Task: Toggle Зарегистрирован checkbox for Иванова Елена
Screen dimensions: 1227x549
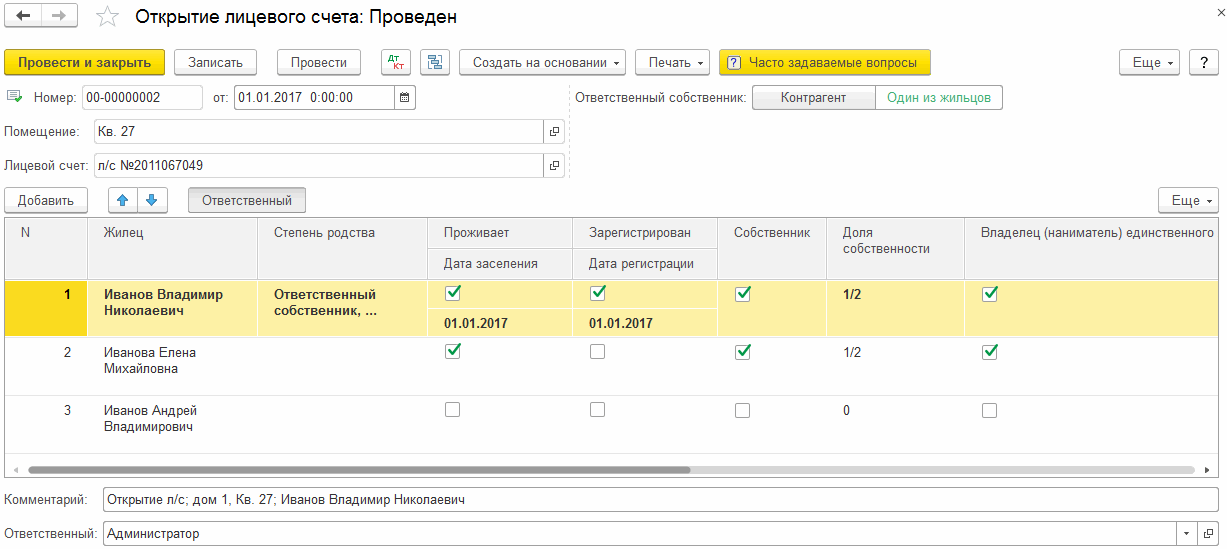Action: point(597,352)
